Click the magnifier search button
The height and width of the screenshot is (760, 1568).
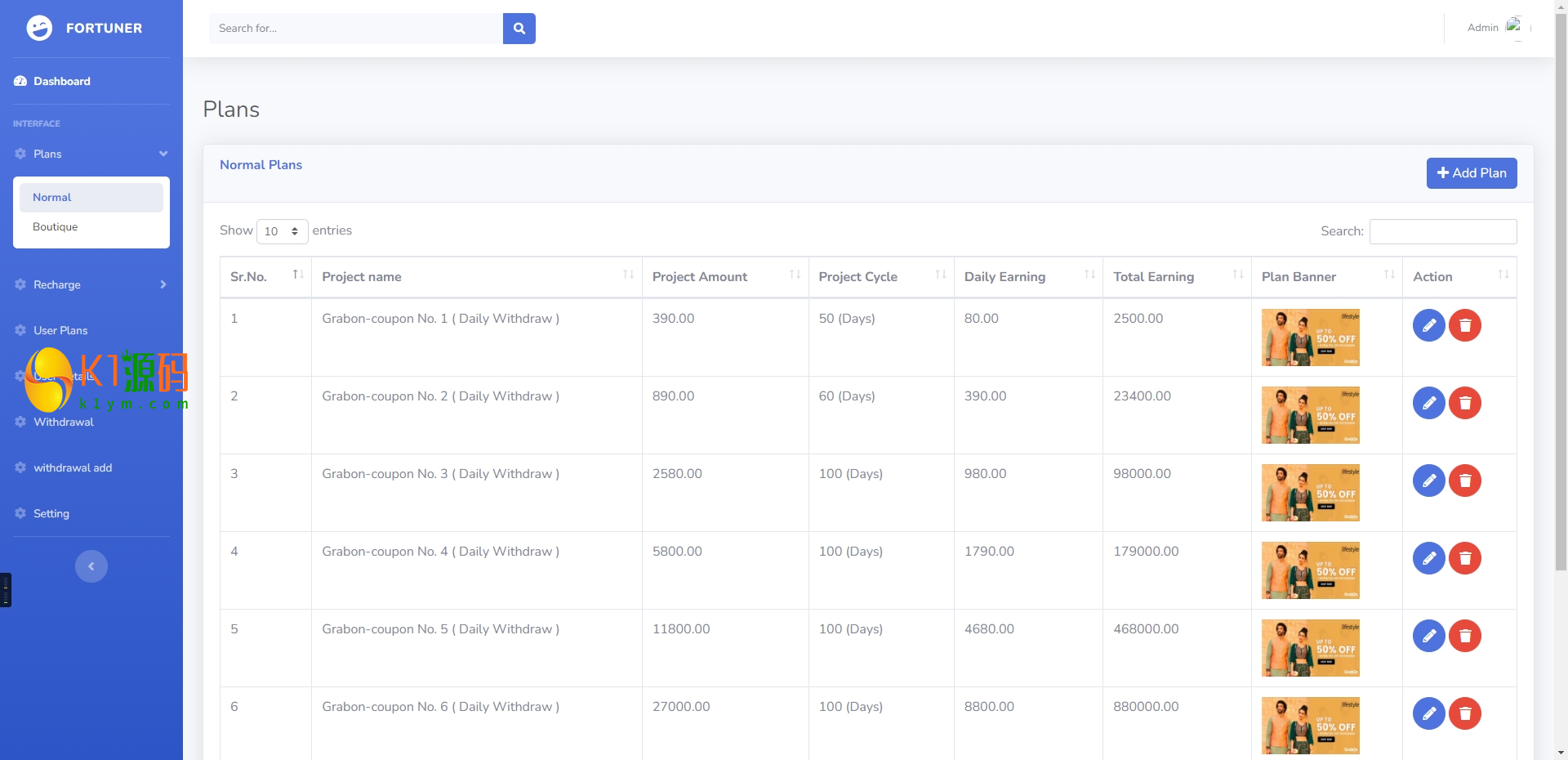(519, 29)
